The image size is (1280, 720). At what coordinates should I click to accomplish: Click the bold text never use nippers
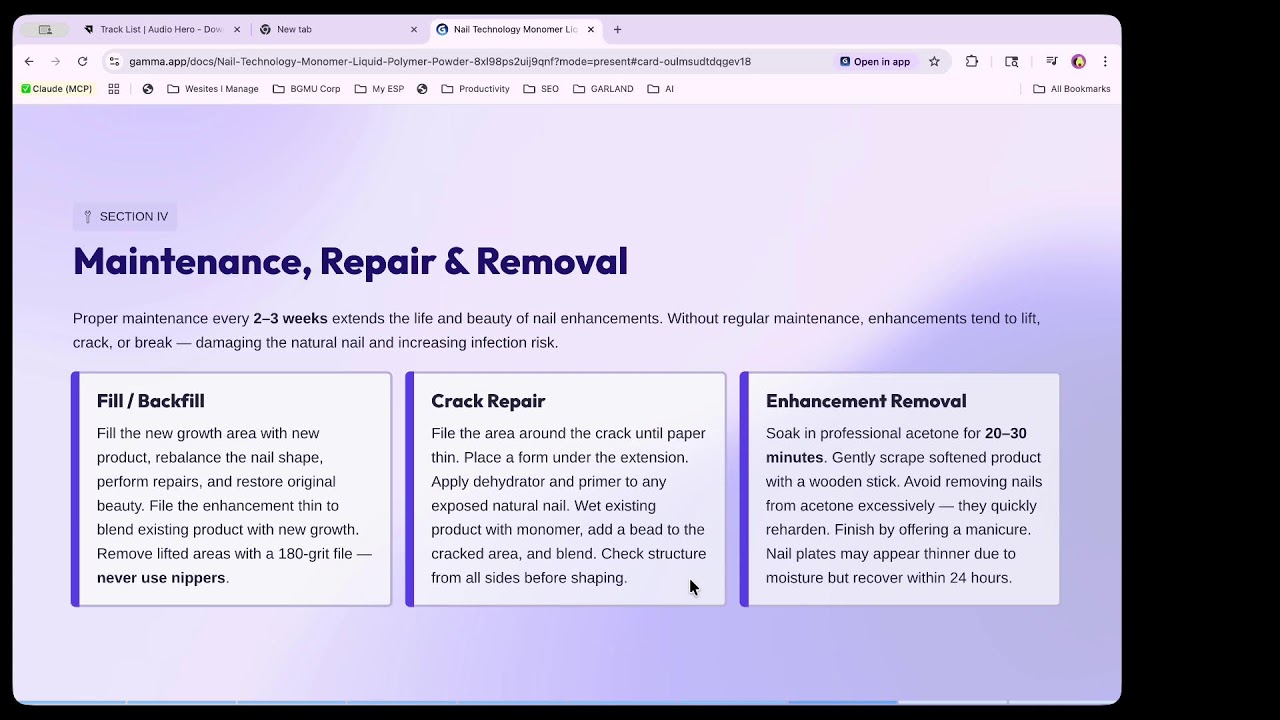pyautogui.click(x=161, y=578)
